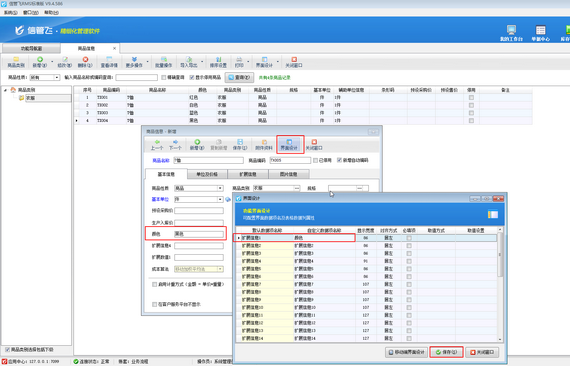Switch to the 单位及价格 tab

(207, 174)
